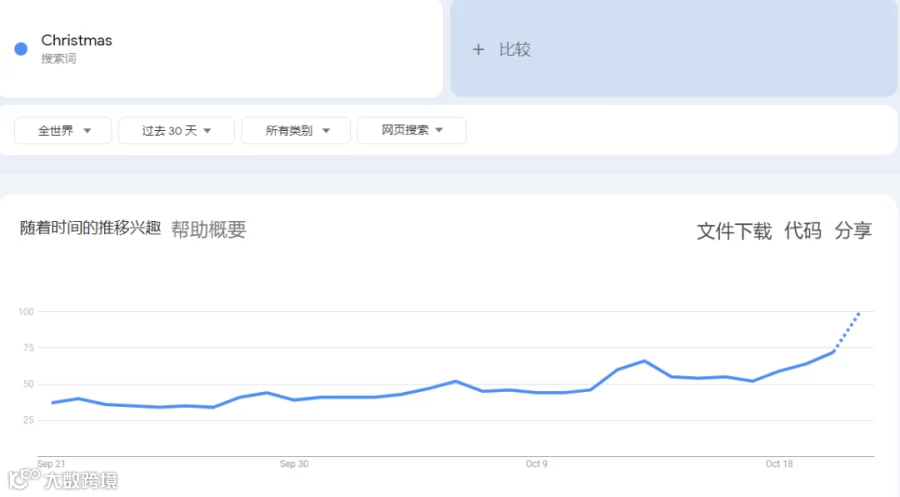This screenshot has height=497, width=900.
Task: Select the Christmas search term field
Action: pos(221,49)
